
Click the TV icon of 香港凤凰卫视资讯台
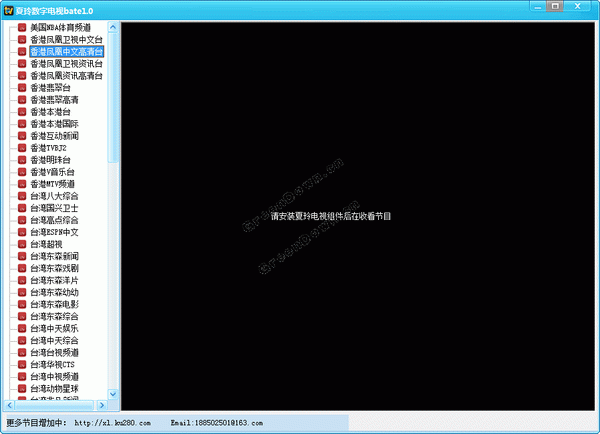click(22, 64)
